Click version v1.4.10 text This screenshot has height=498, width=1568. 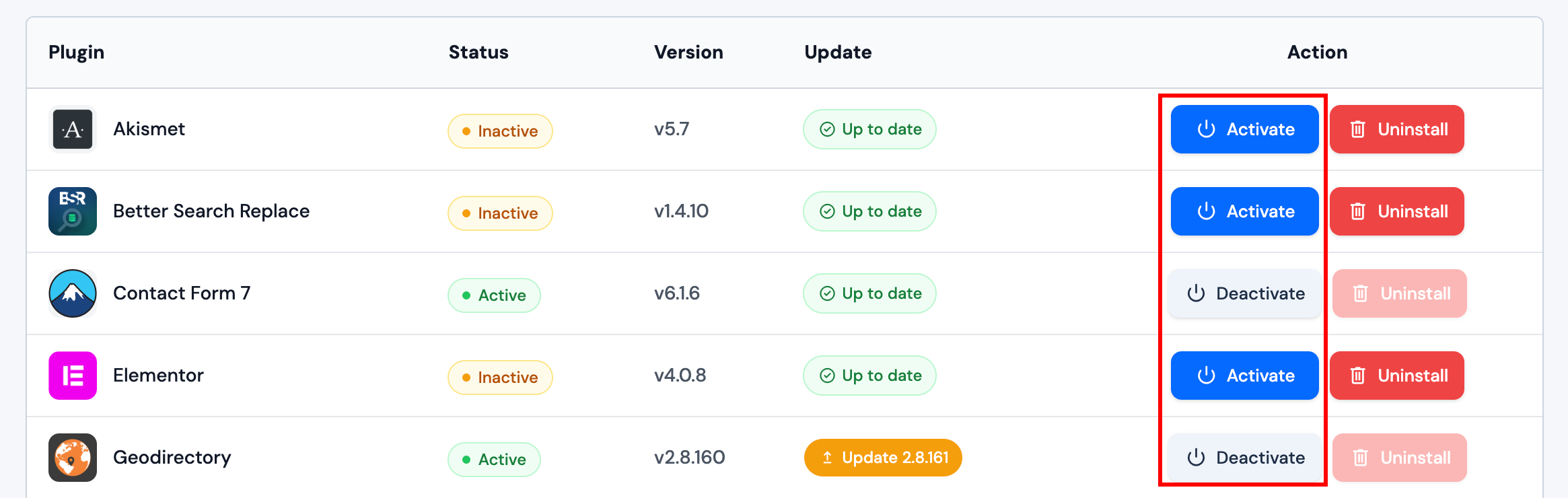(x=681, y=211)
